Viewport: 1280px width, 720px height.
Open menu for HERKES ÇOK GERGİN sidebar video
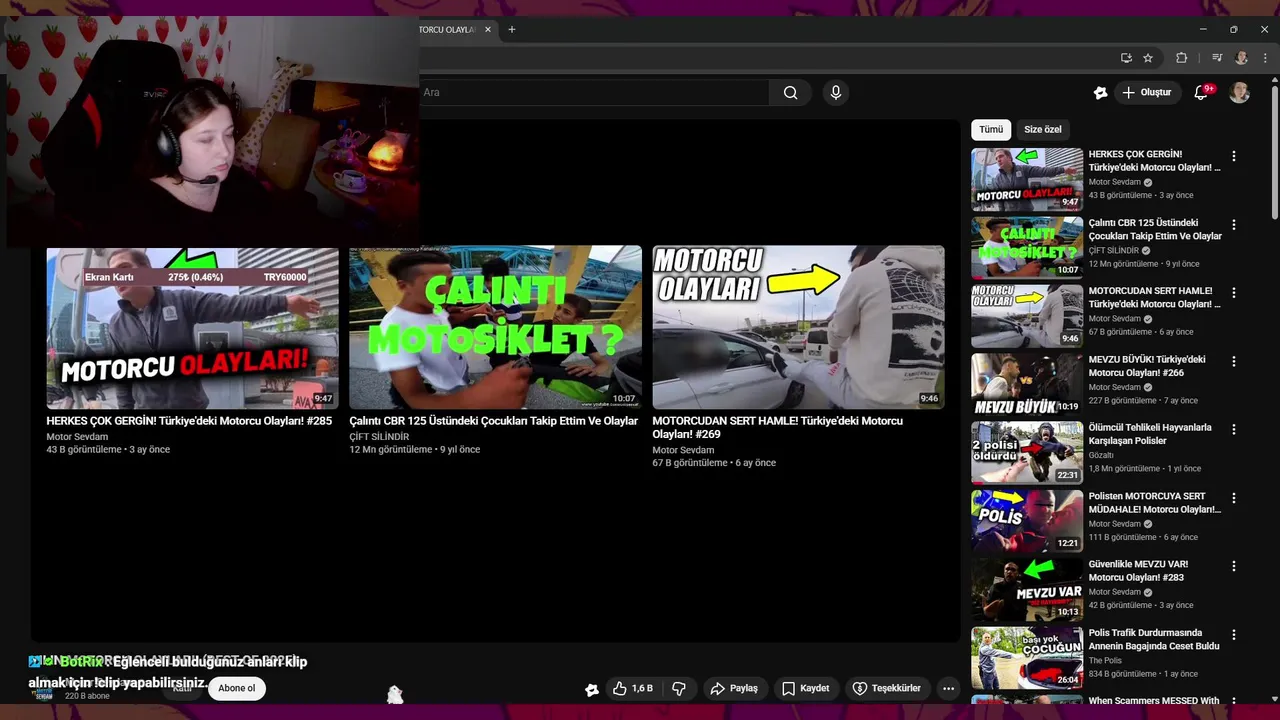point(1234,156)
